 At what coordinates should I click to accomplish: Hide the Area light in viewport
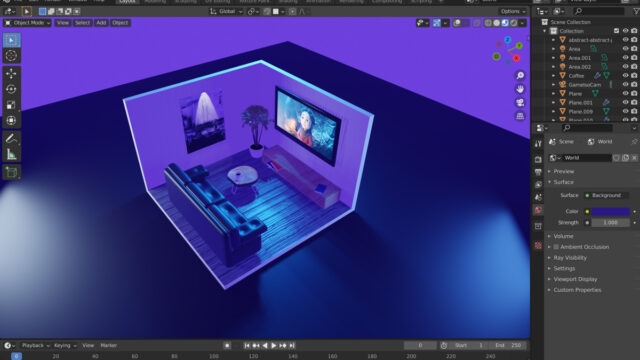pos(625,49)
